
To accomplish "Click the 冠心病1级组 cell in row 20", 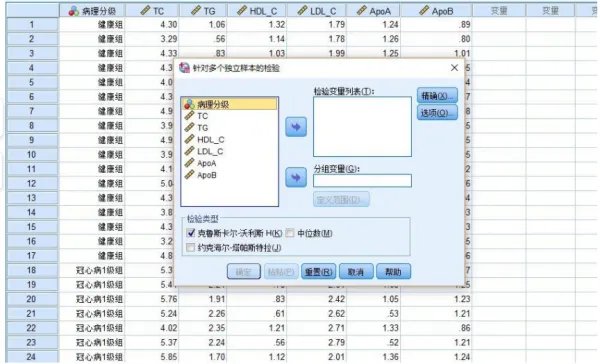I will tap(92, 299).
